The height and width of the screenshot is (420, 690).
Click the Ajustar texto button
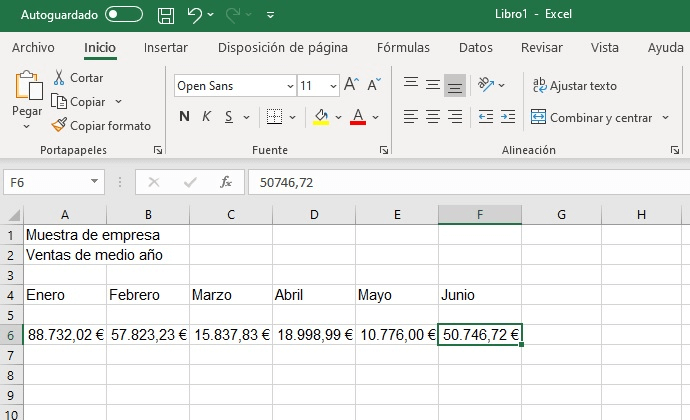click(575, 85)
